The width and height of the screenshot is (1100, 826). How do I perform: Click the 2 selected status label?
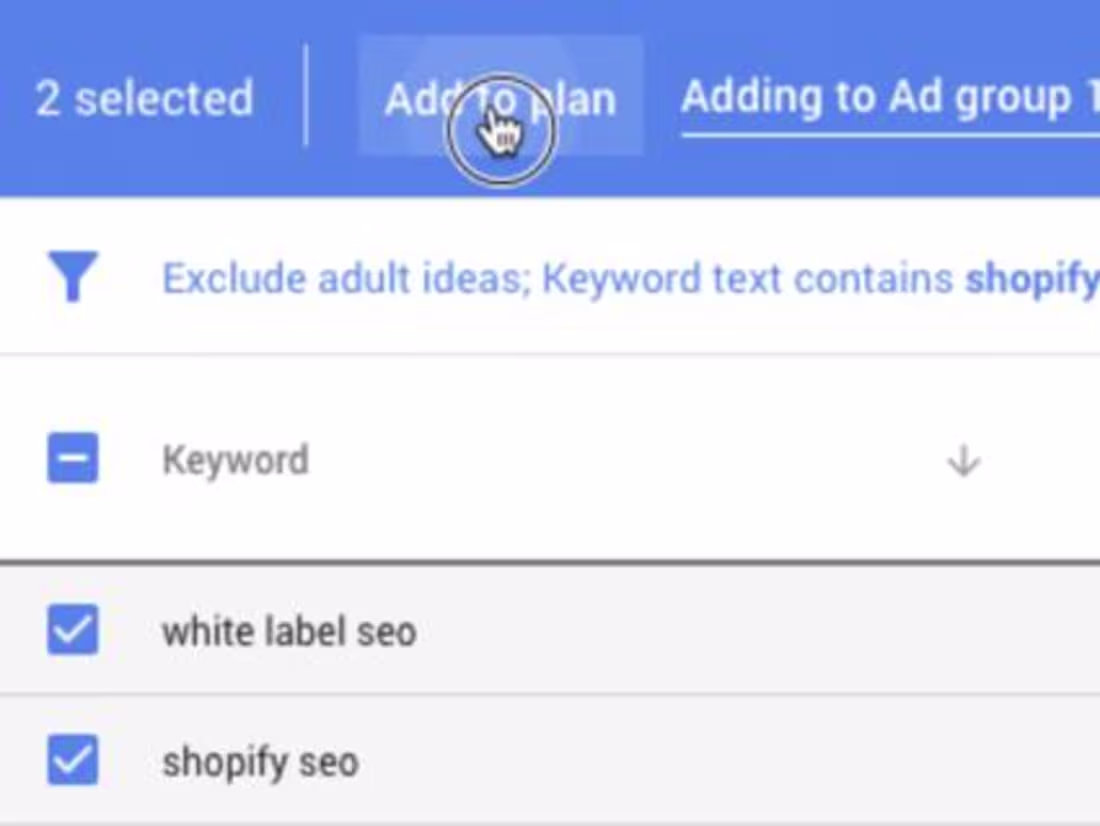144,97
